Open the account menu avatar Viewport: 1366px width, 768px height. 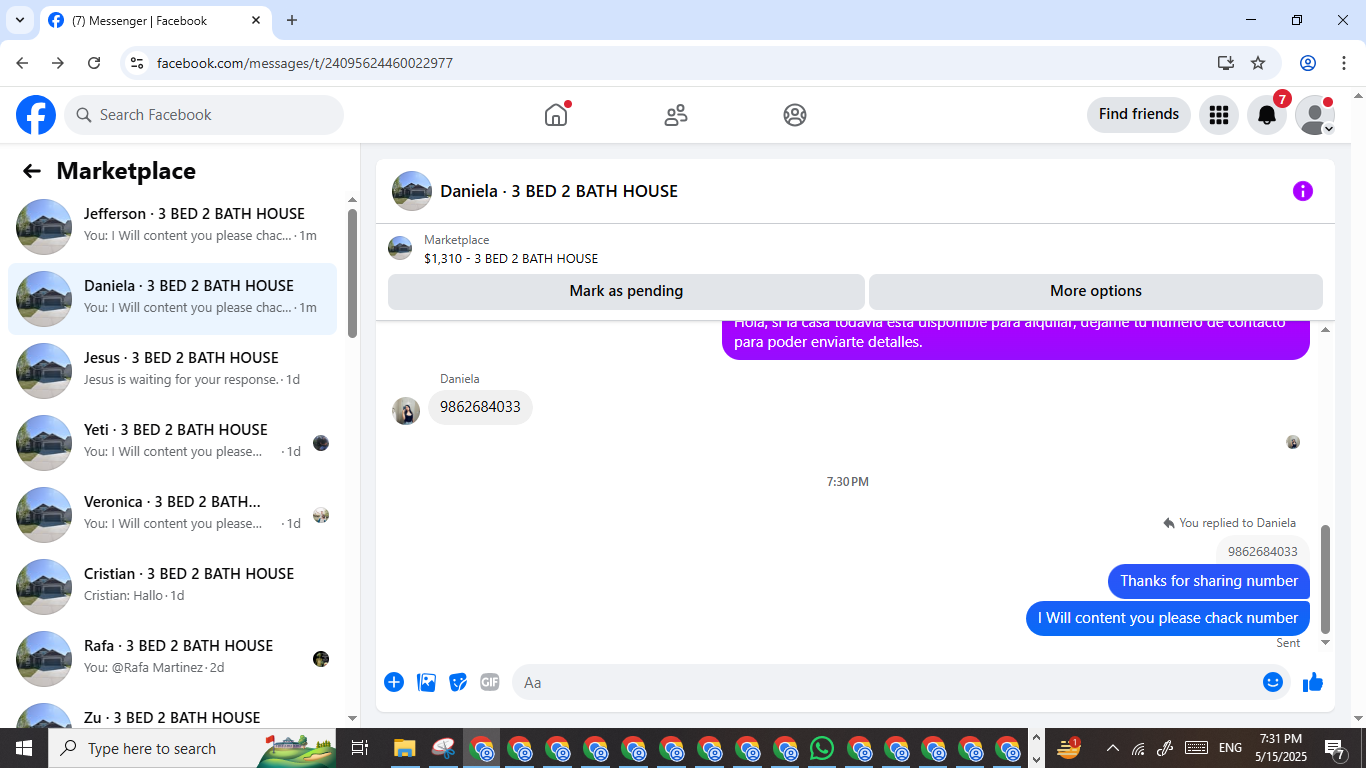pos(1315,115)
